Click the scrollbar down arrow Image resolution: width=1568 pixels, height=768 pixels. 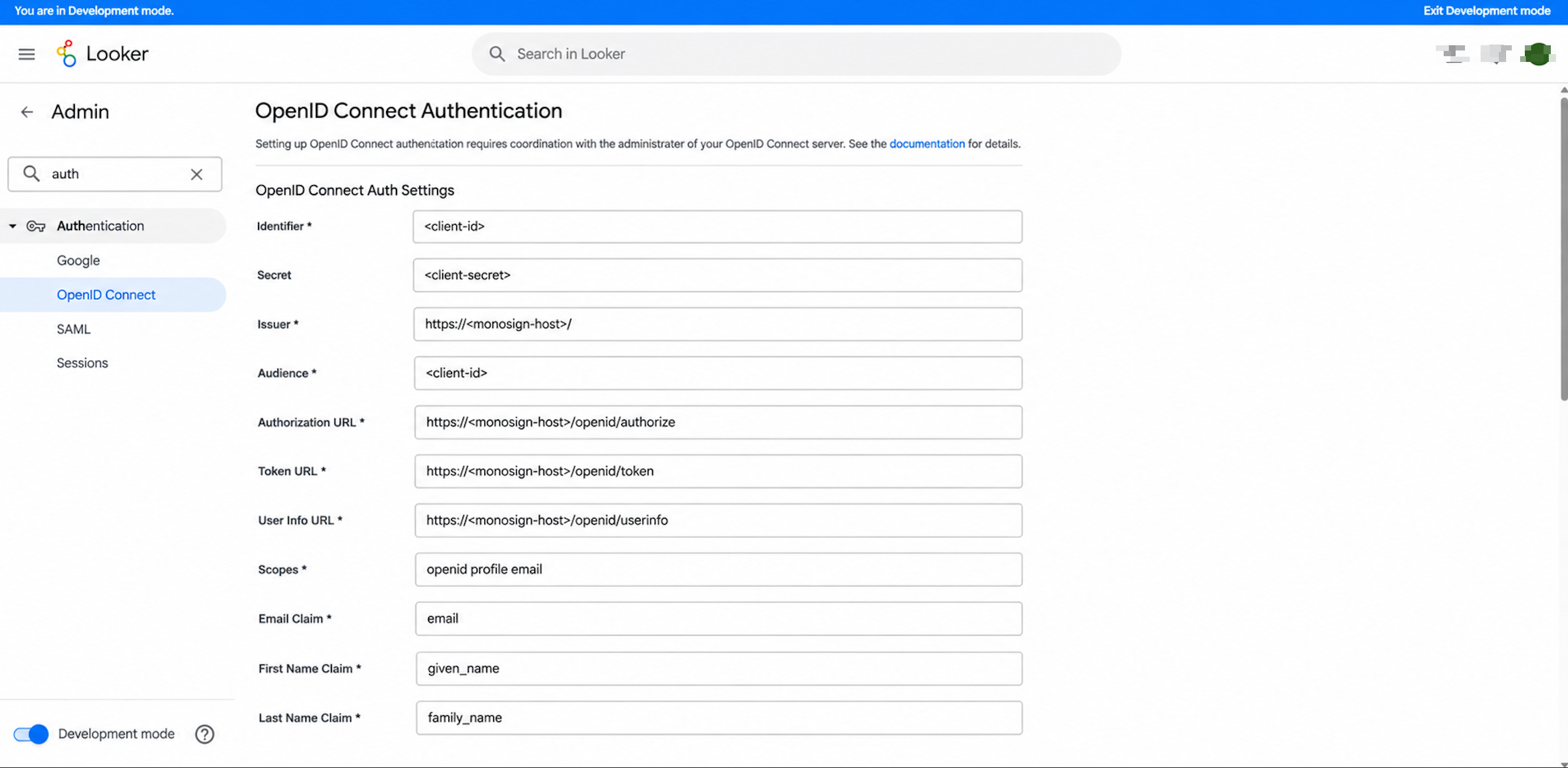(x=1563, y=764)
